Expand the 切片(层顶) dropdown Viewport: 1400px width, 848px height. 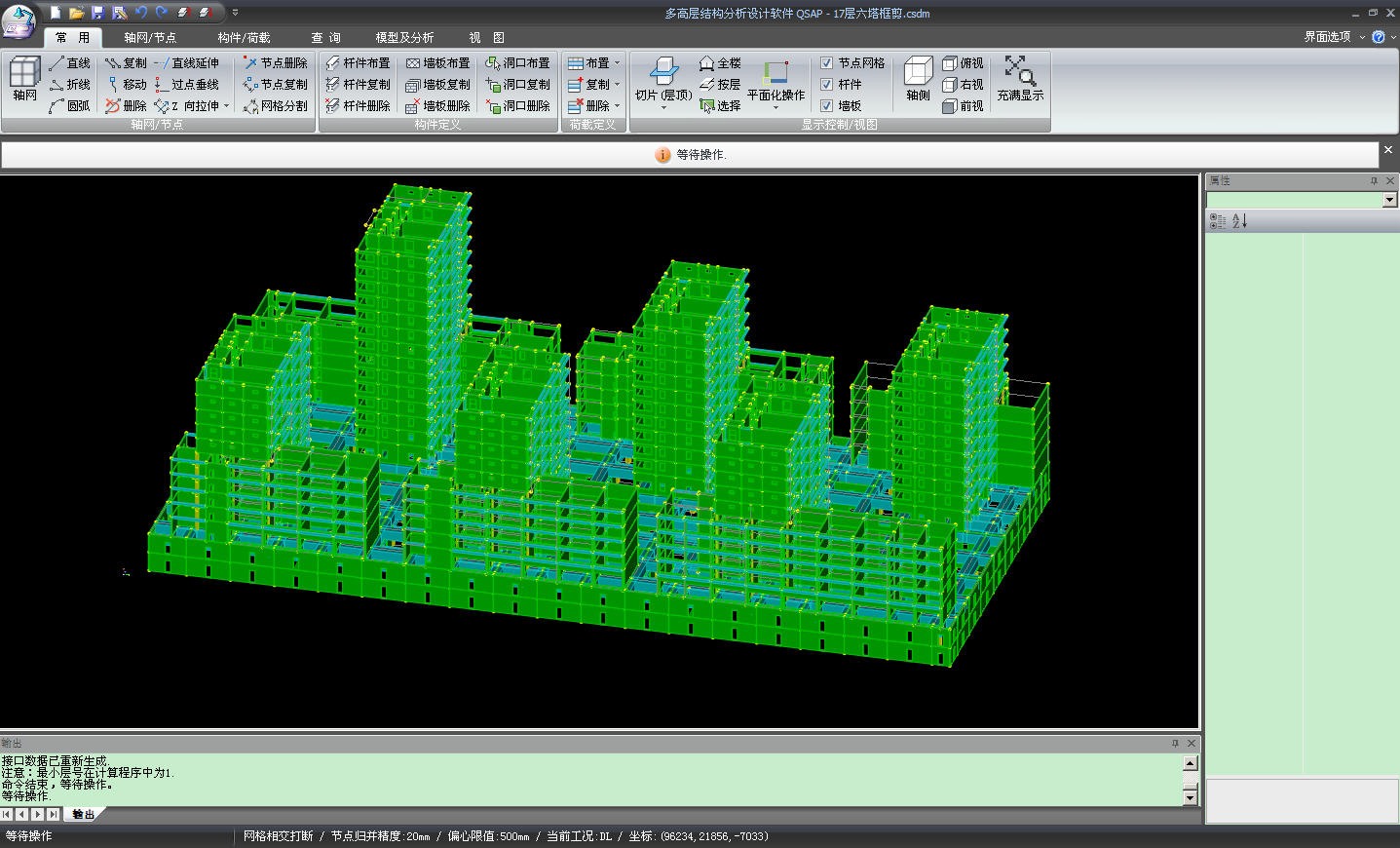663,107
